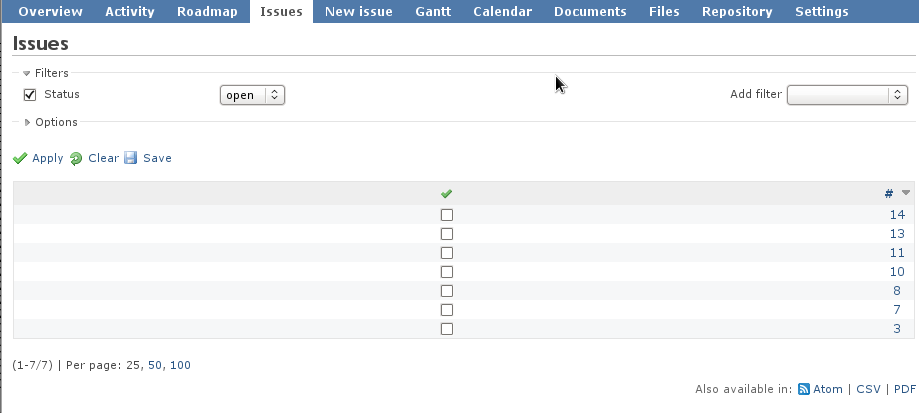Click the Save floppy disk icon
Image resolution: width=919 pixels, height=413 pixels.
pyautogui.click(x=130, y=158)
